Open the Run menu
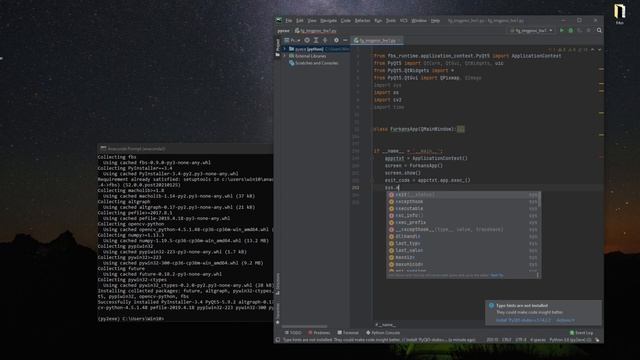This screenshot has height=360, width=640. pos(378,20)
